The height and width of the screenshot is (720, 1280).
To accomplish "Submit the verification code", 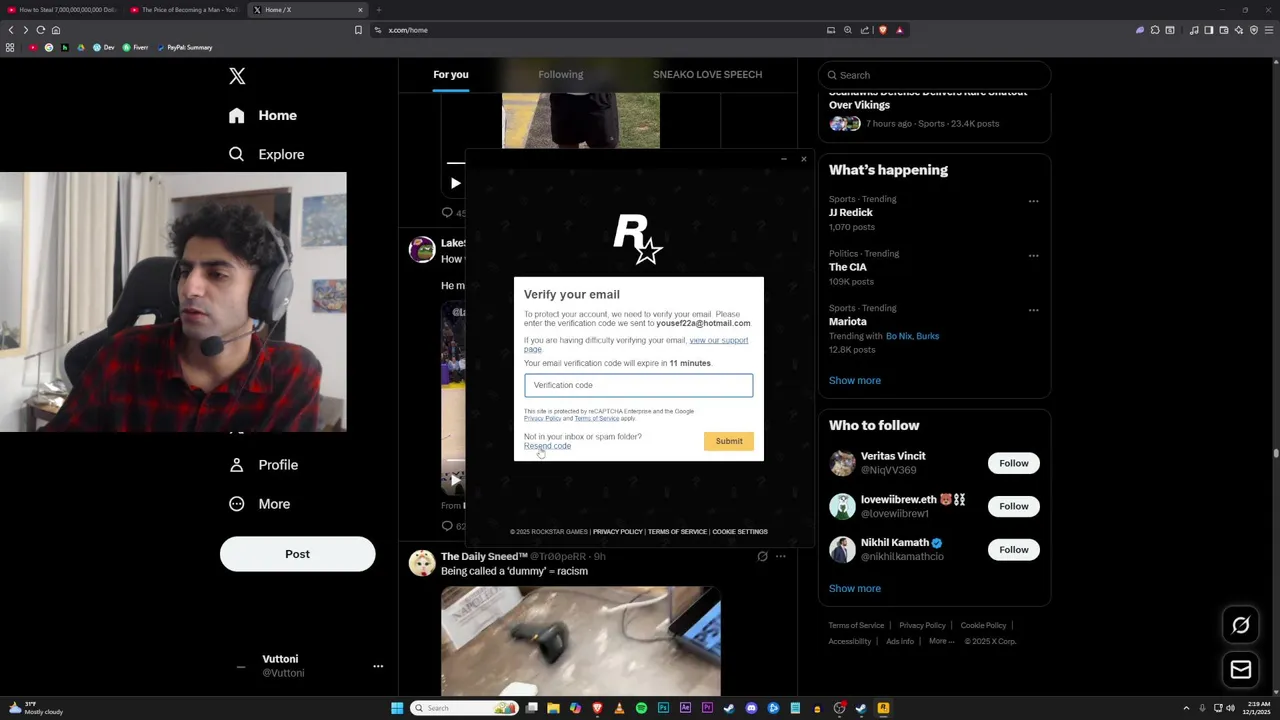I will click(x=729, y=441).
